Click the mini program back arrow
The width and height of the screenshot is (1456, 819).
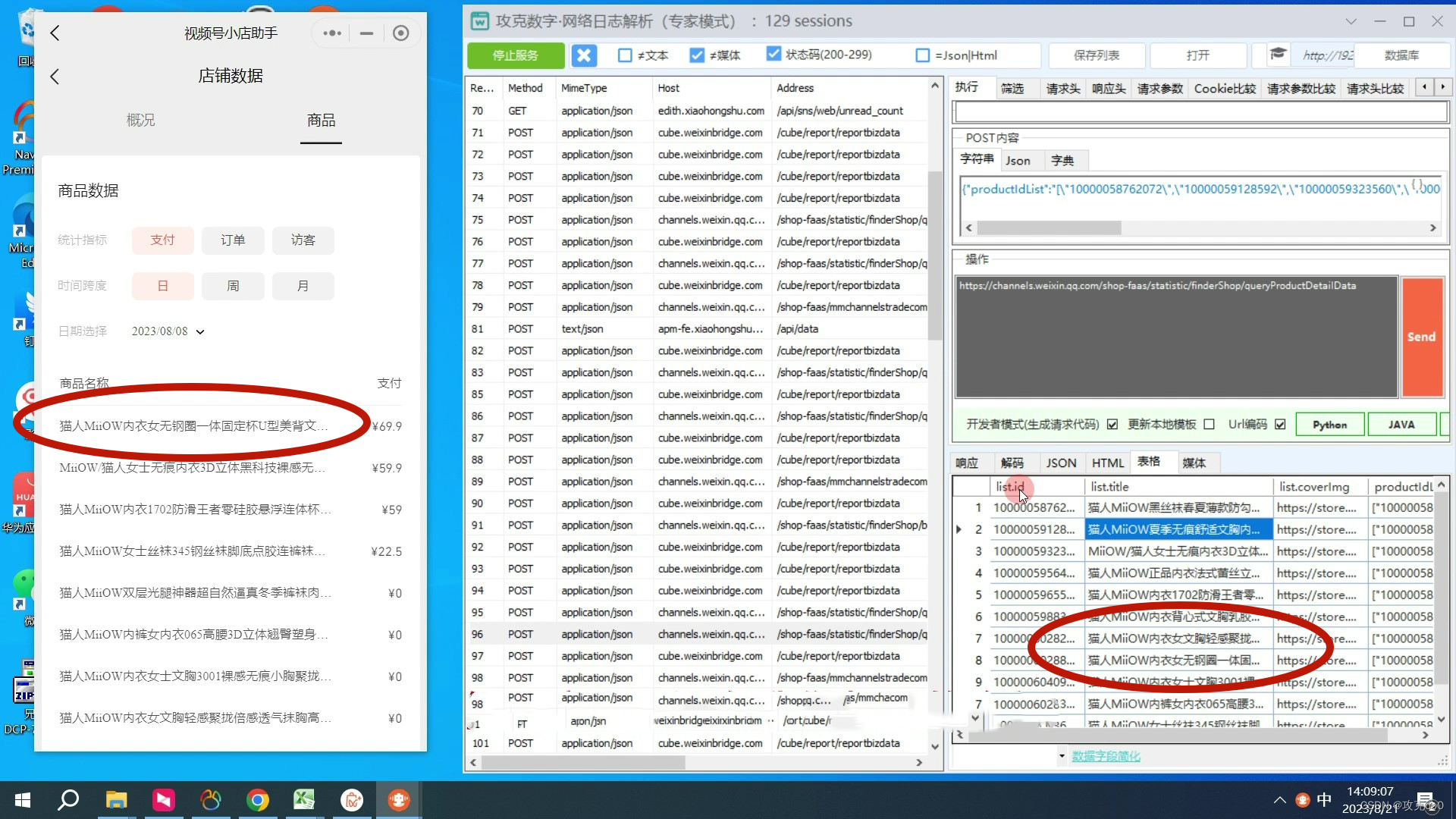tap(55, 33)
